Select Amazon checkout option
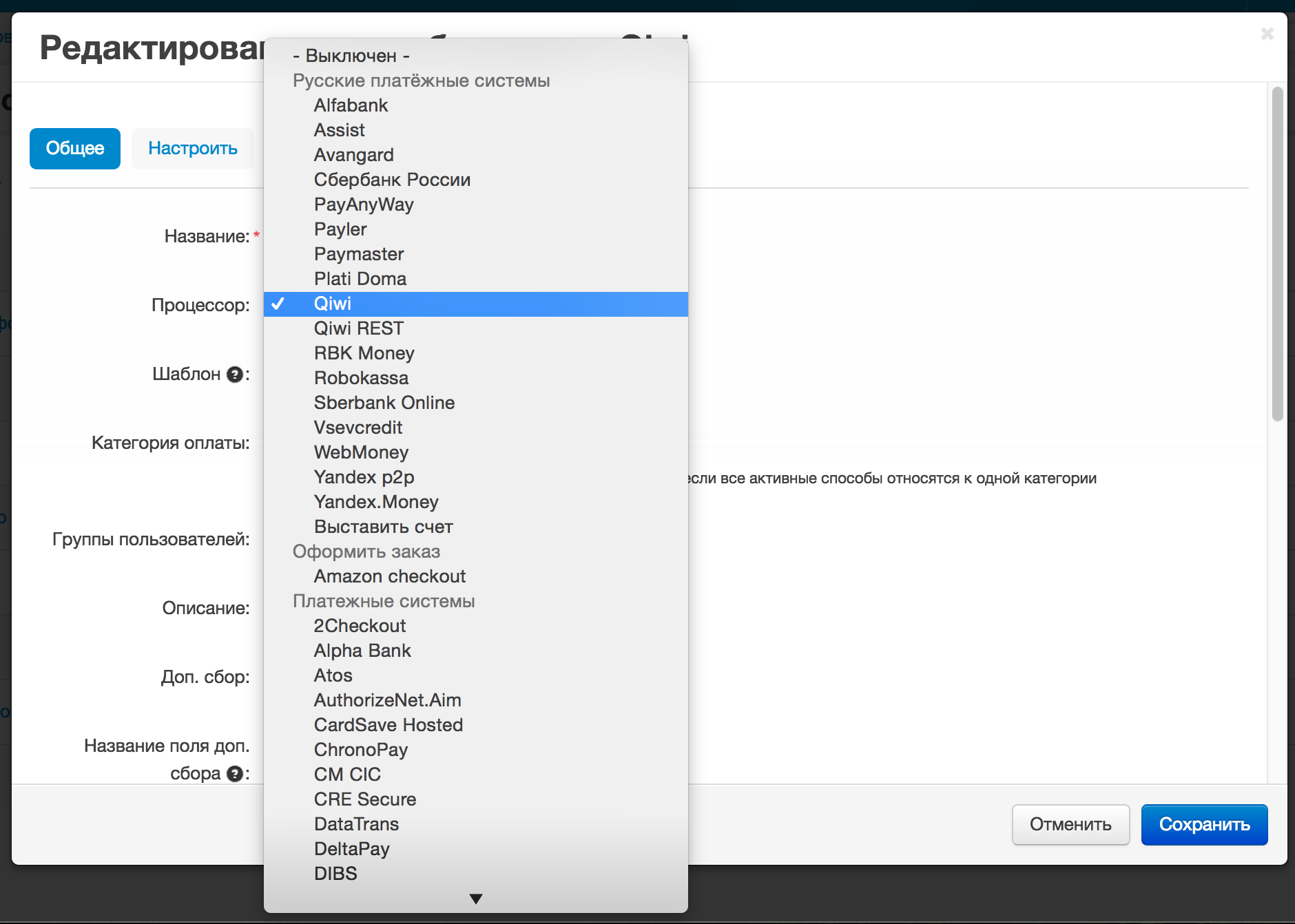 point(390,576)
